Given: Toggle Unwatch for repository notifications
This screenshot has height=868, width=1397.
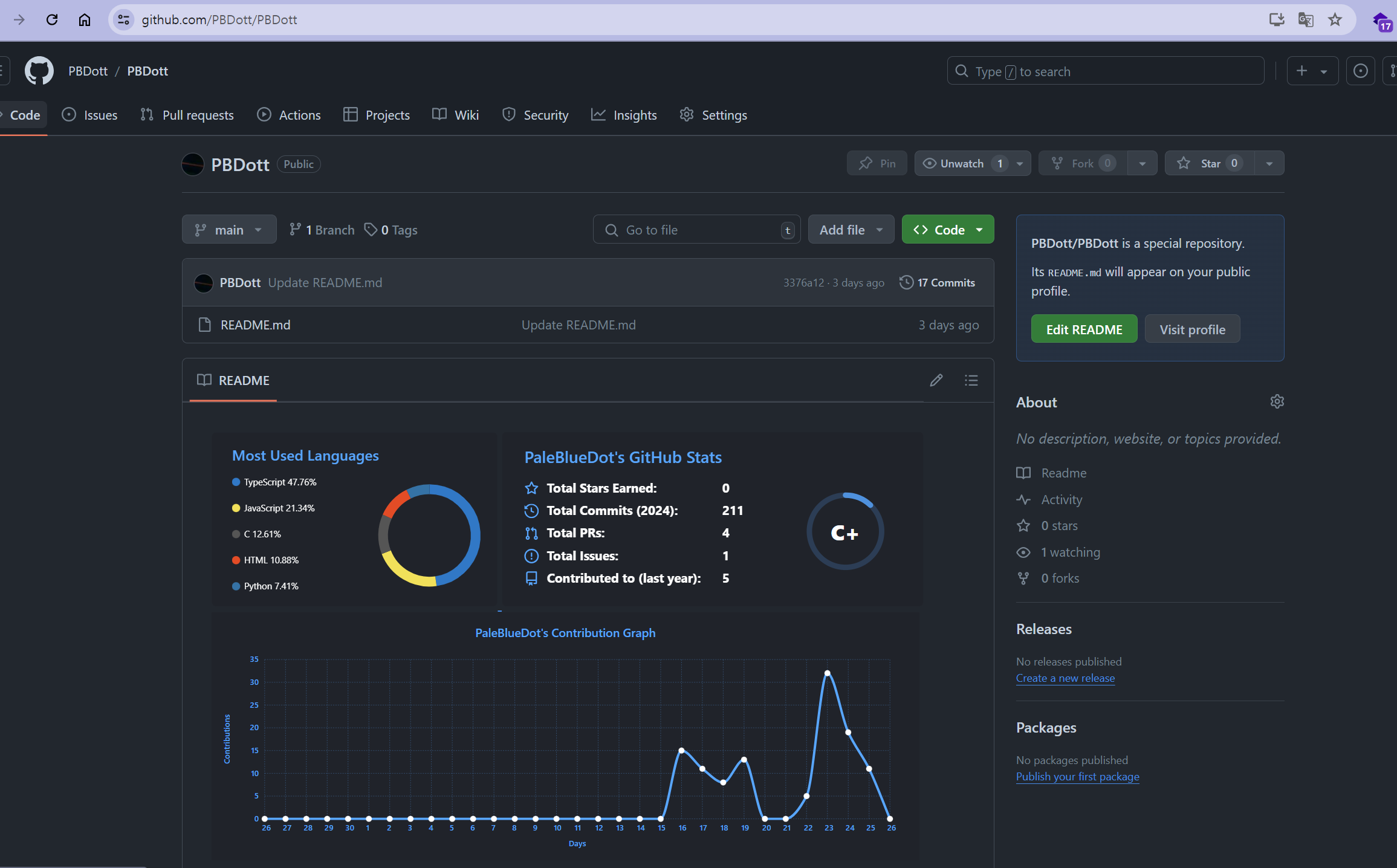Looking at the screenshot, I should (961, 163).
